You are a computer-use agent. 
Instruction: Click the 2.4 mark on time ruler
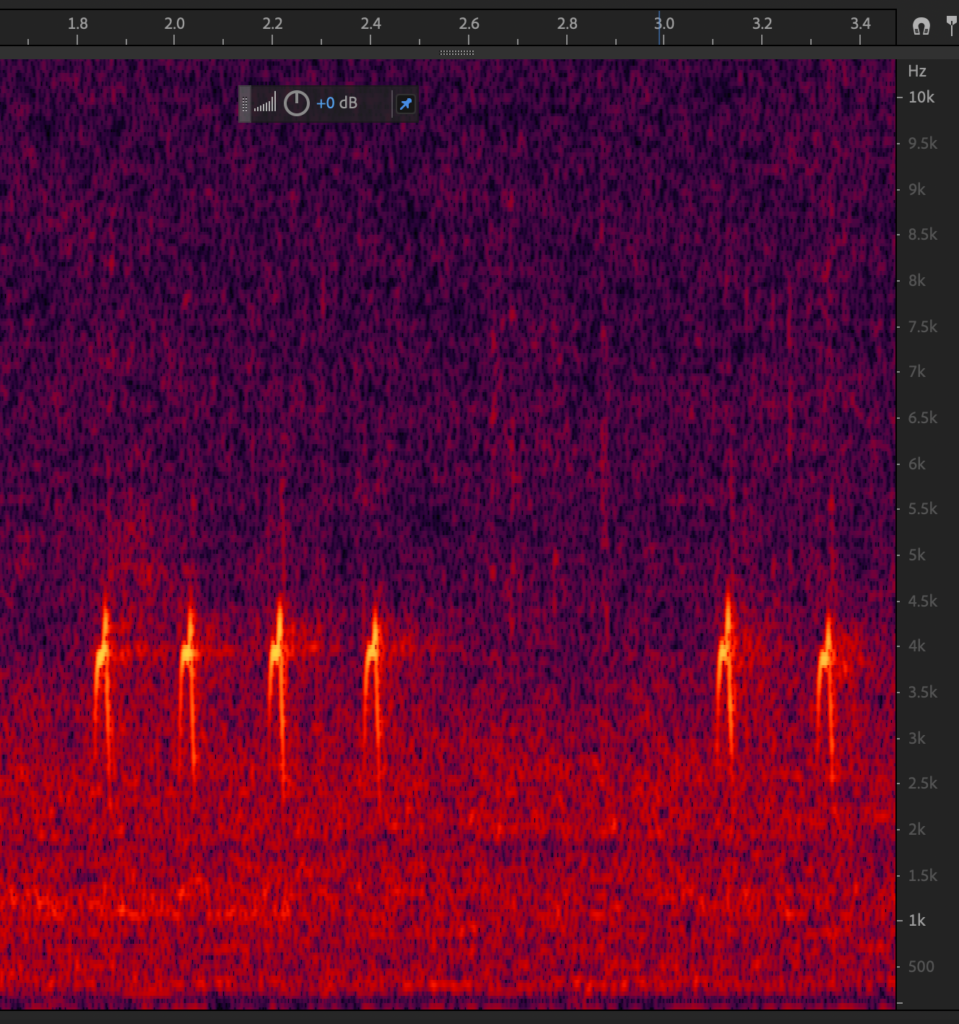(370, 24)
